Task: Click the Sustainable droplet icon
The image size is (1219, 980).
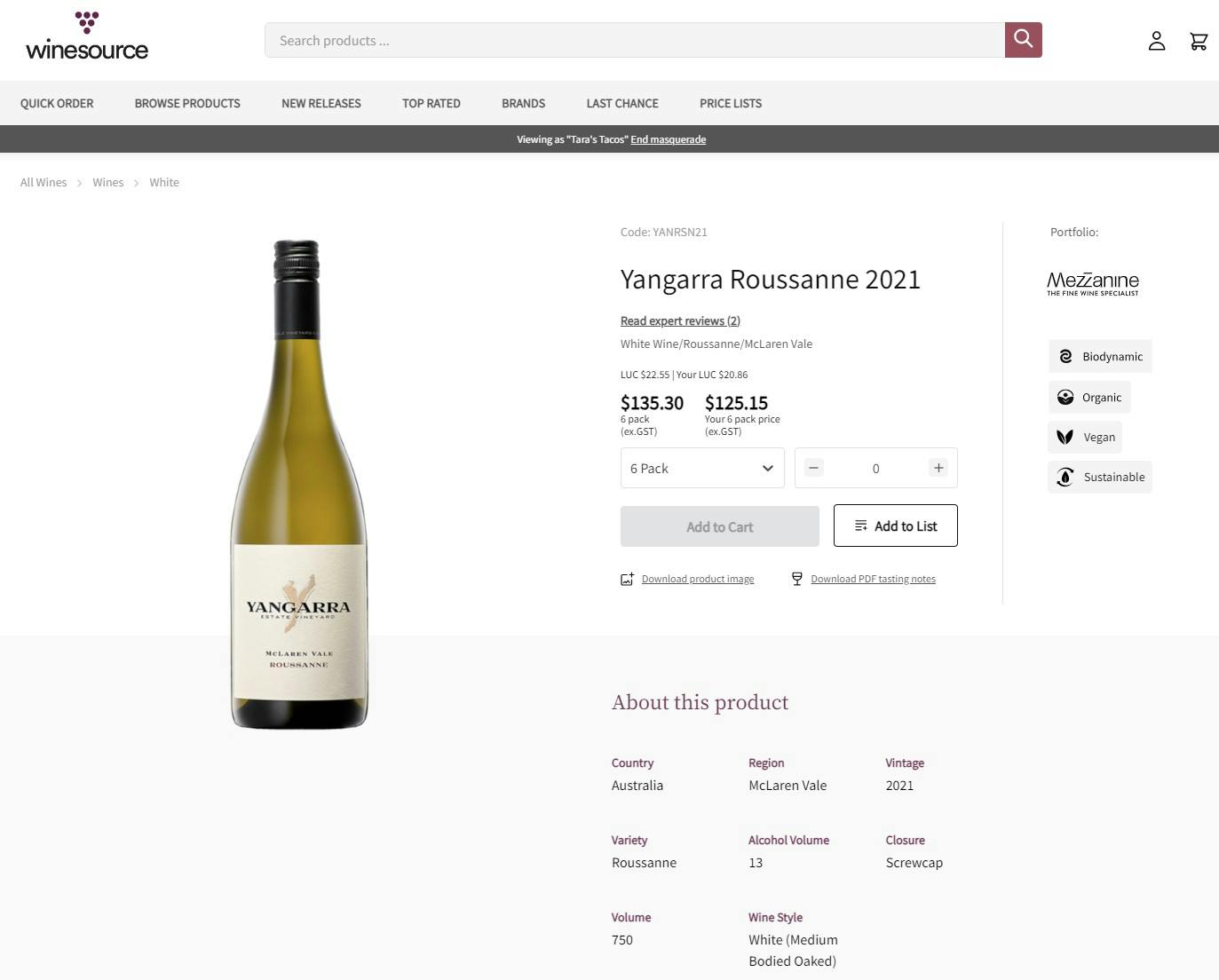Action: click(x=1065, y=477)
